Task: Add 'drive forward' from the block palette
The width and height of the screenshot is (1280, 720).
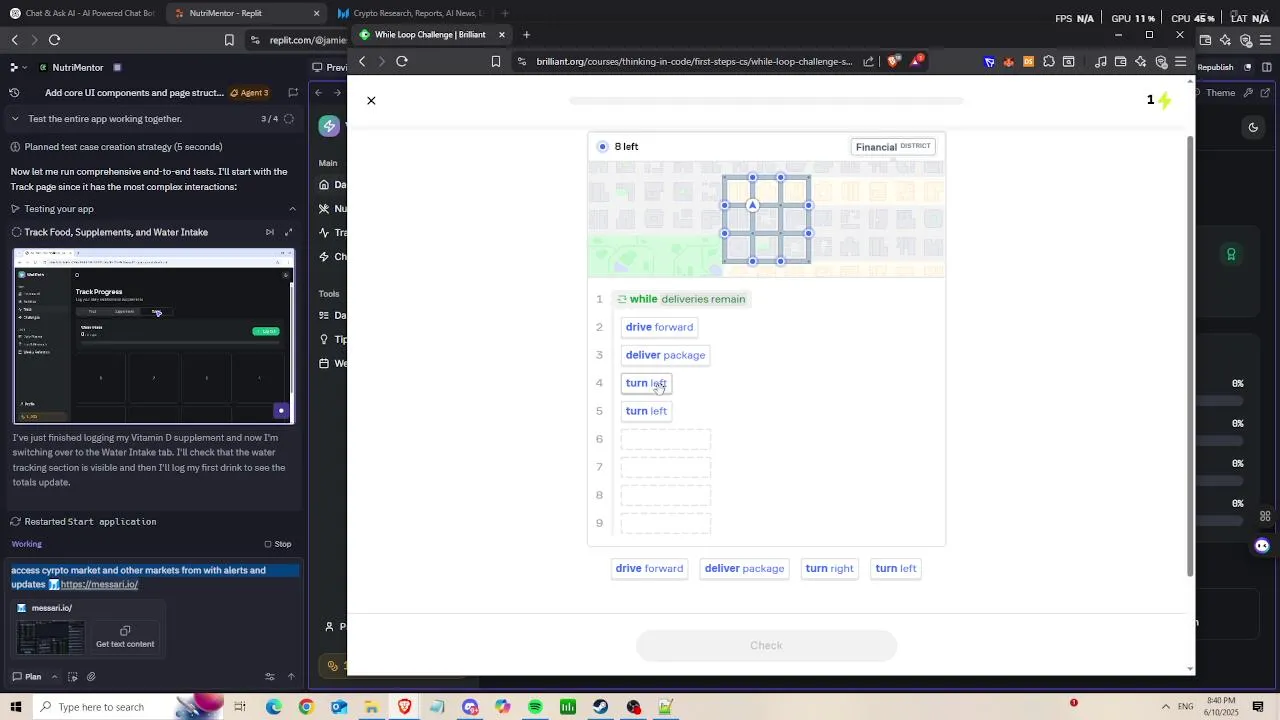Action: [650, 569]
